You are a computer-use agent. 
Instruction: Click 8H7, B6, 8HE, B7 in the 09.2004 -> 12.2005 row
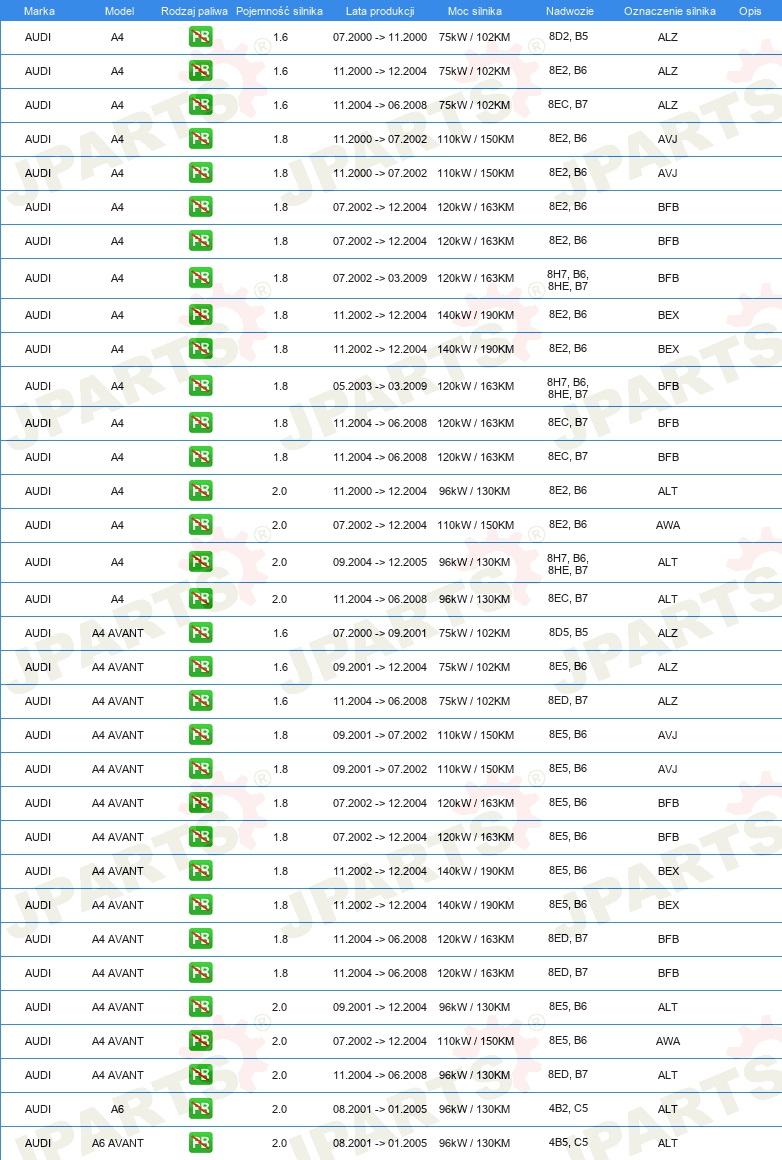tap(568, 564)
